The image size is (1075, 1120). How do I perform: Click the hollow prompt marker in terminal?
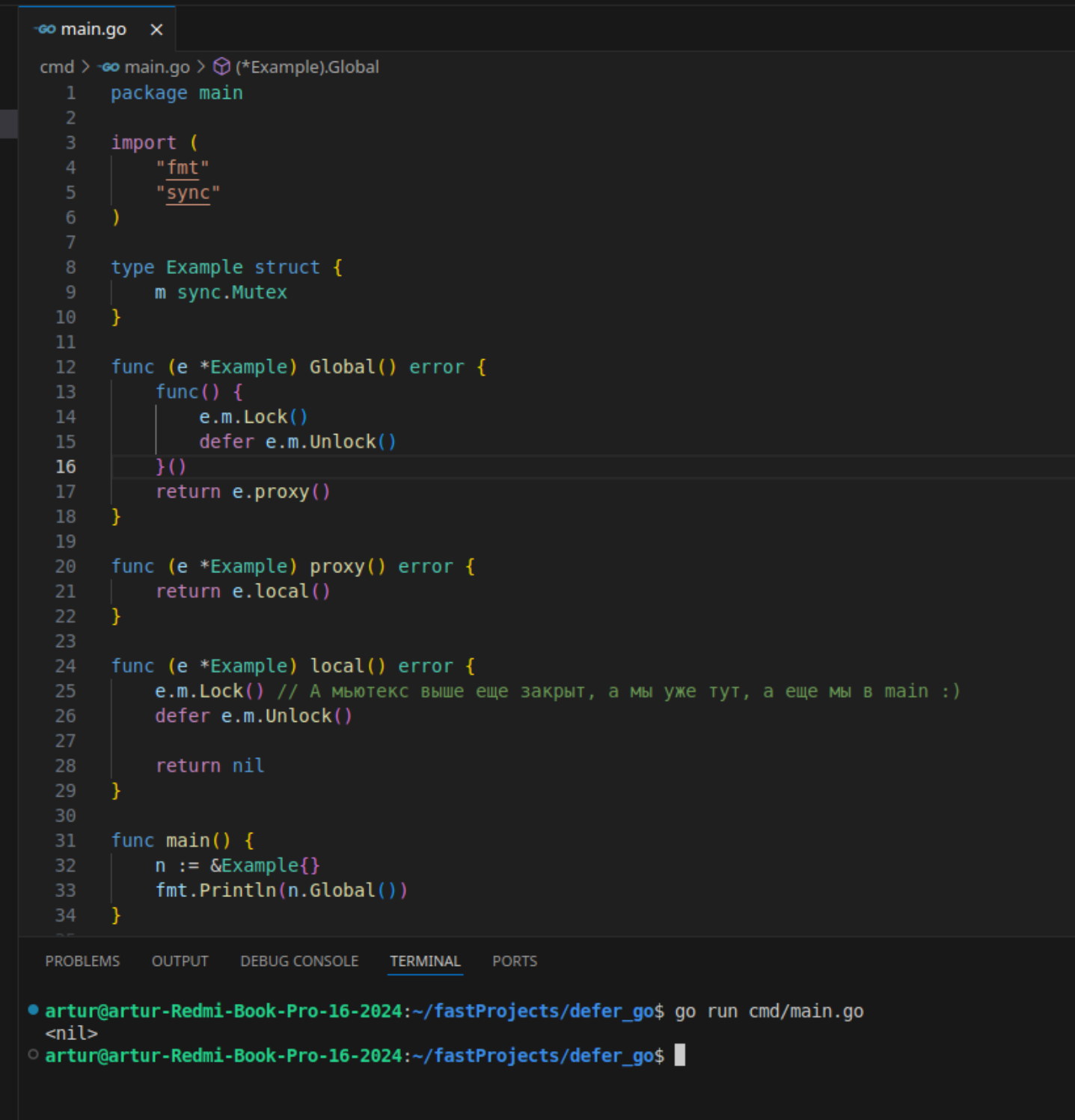[x=33, y=1054]
